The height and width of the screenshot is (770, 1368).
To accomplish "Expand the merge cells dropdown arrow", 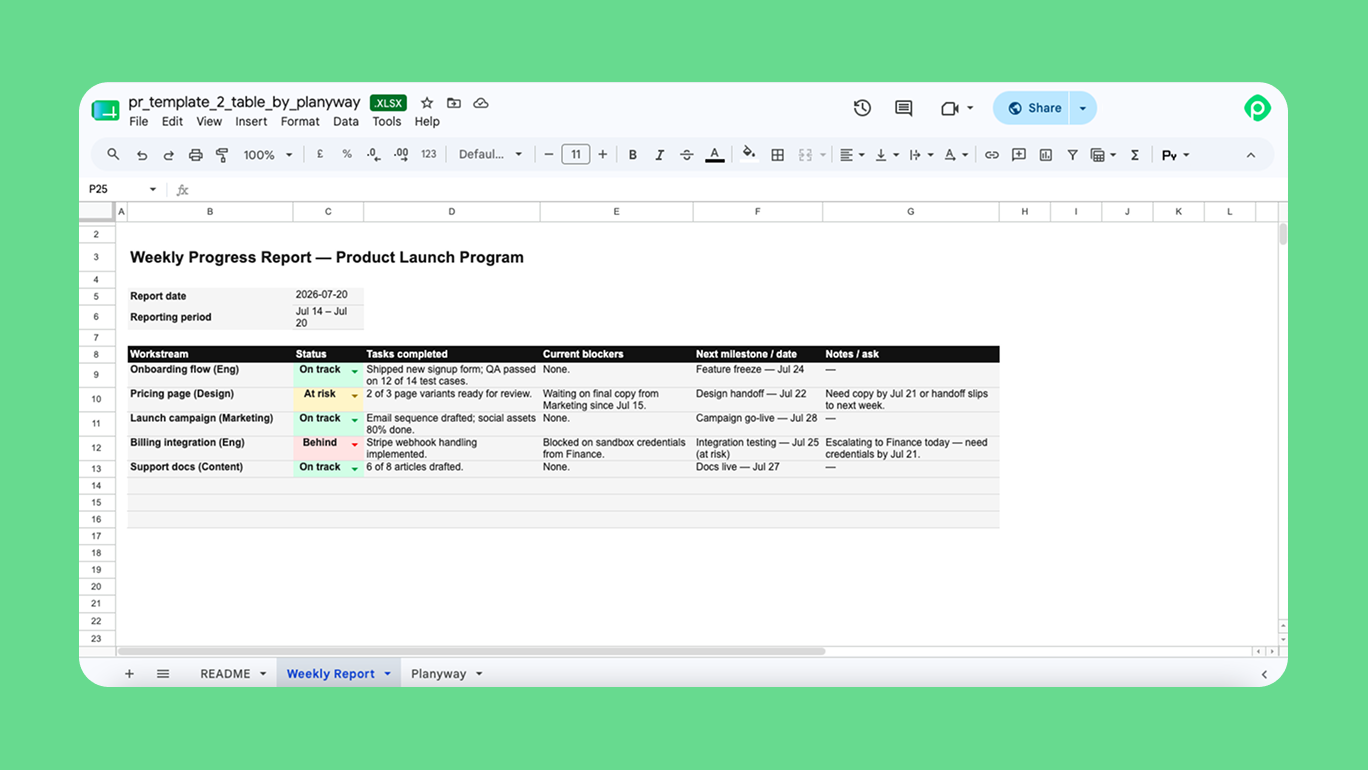I will click(x=823, y=155).
